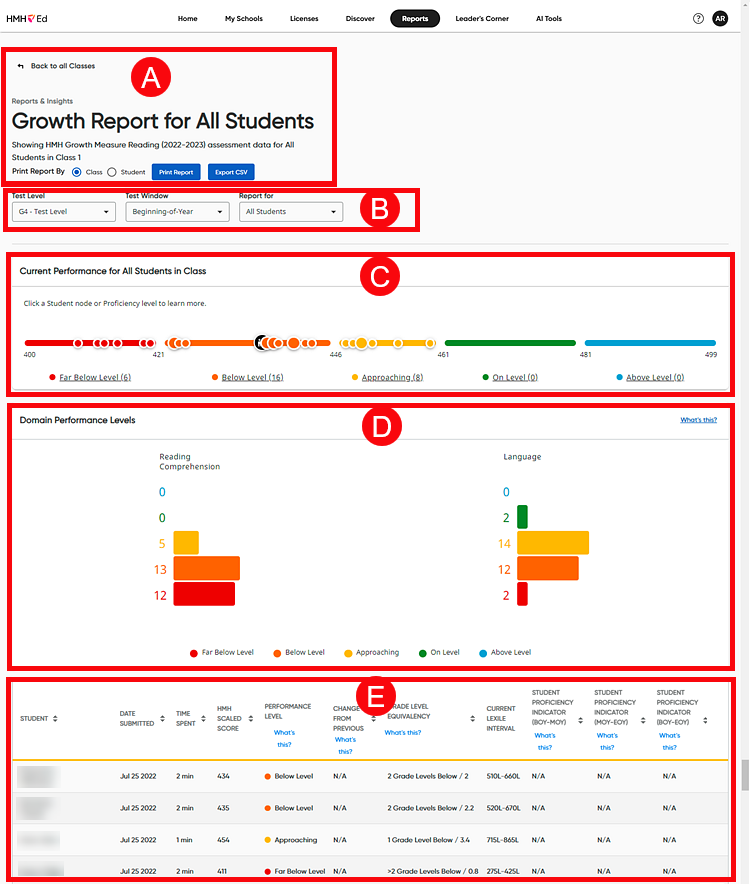Open What's this? under Grade Level Equivalency
This screenshot has height=884, width=751.
[403, 732]
